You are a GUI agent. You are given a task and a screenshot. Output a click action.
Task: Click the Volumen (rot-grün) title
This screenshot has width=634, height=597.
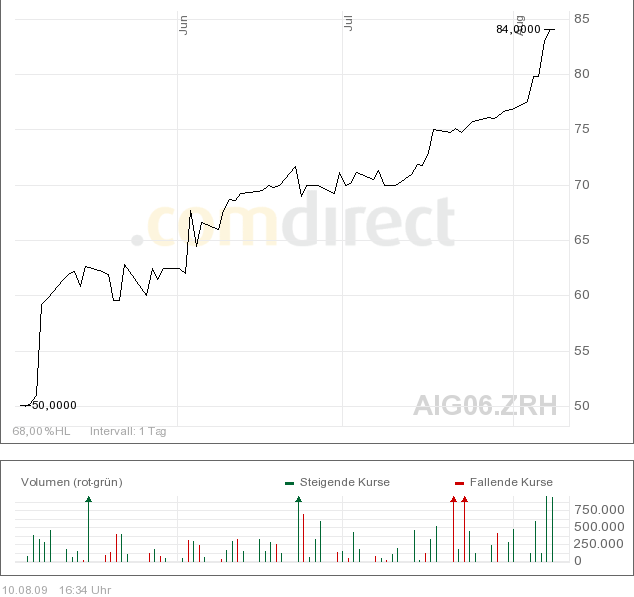tap(71, 482)
